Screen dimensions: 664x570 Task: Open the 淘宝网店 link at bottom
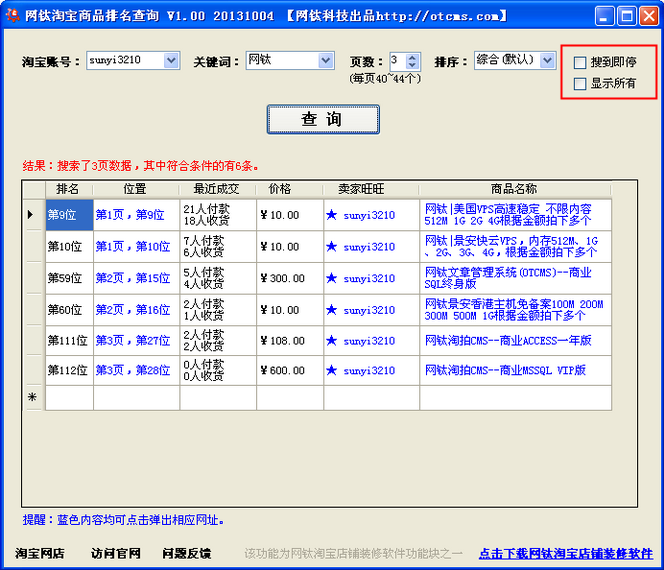pyautogui.click(x=40, y=553)
